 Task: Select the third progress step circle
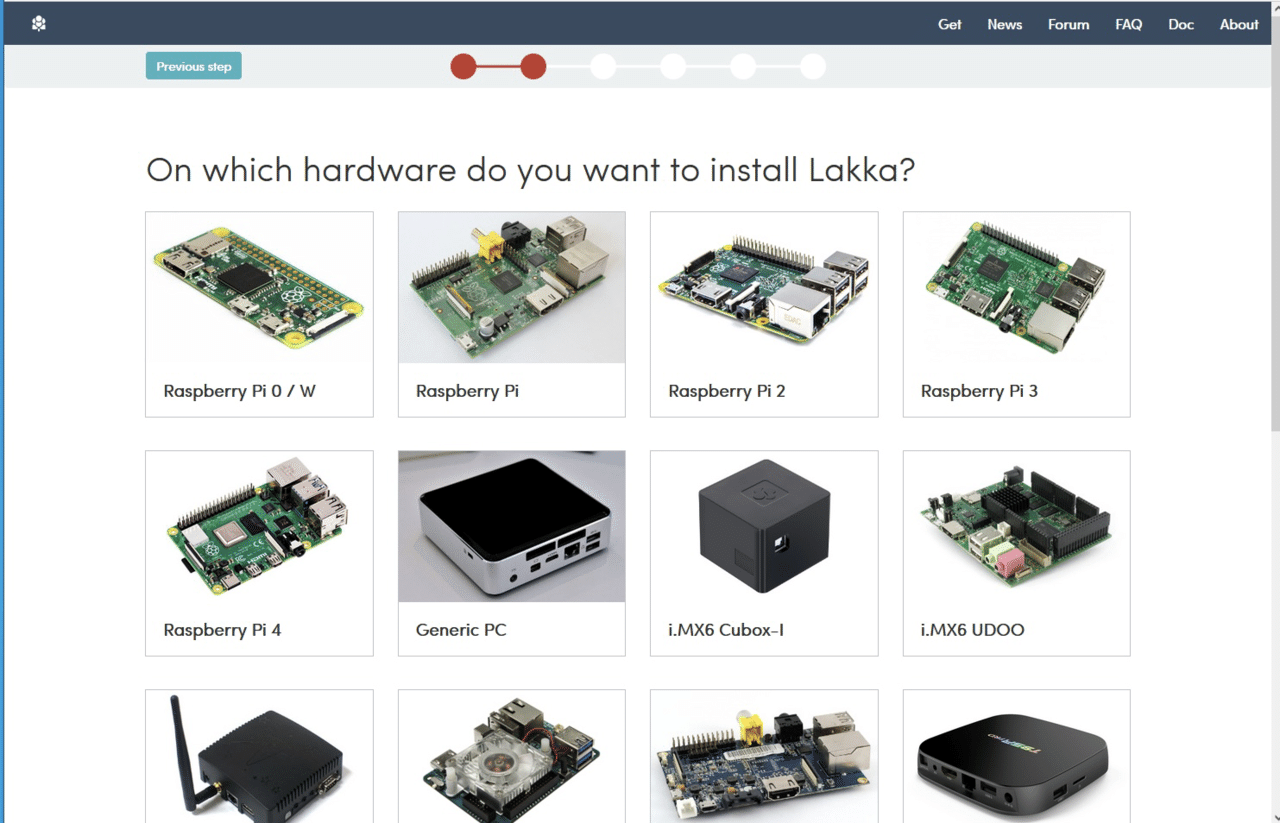(x=603, y=67)
